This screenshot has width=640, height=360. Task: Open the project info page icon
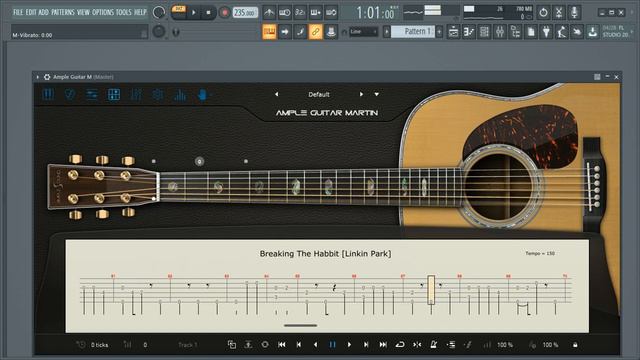pos(531,31)
